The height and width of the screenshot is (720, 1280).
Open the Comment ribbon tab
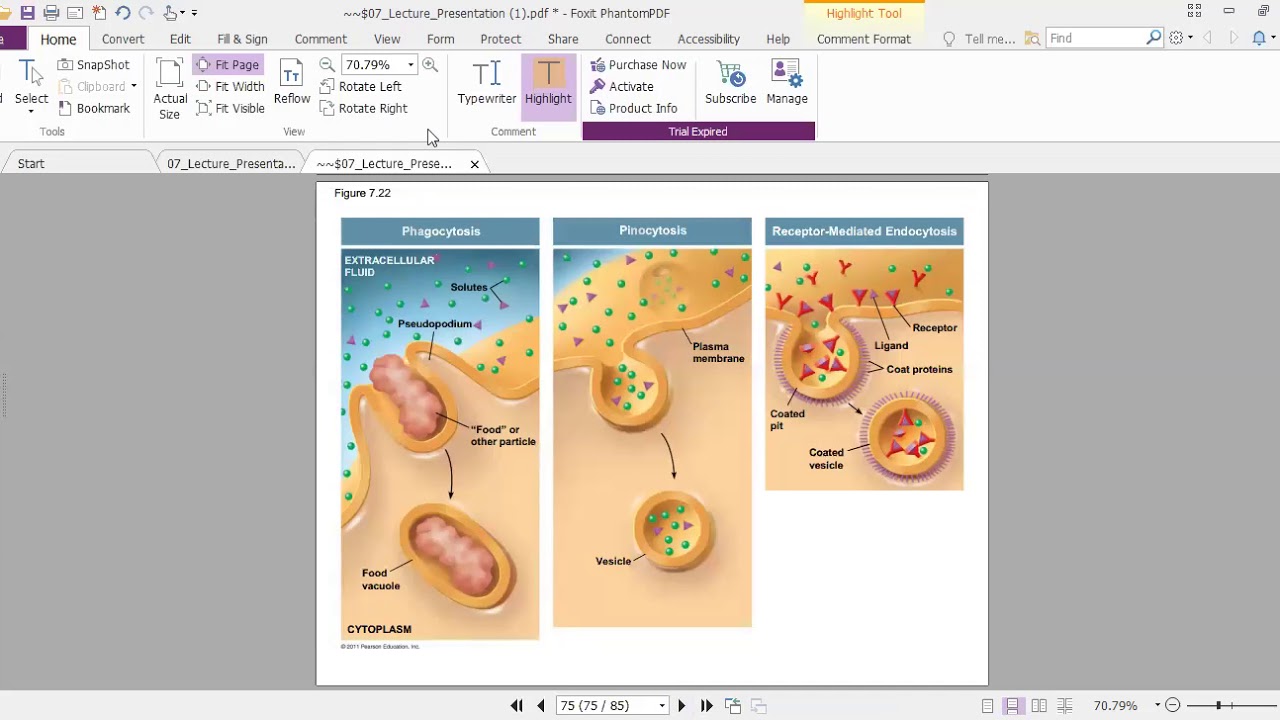coord(321,39)
